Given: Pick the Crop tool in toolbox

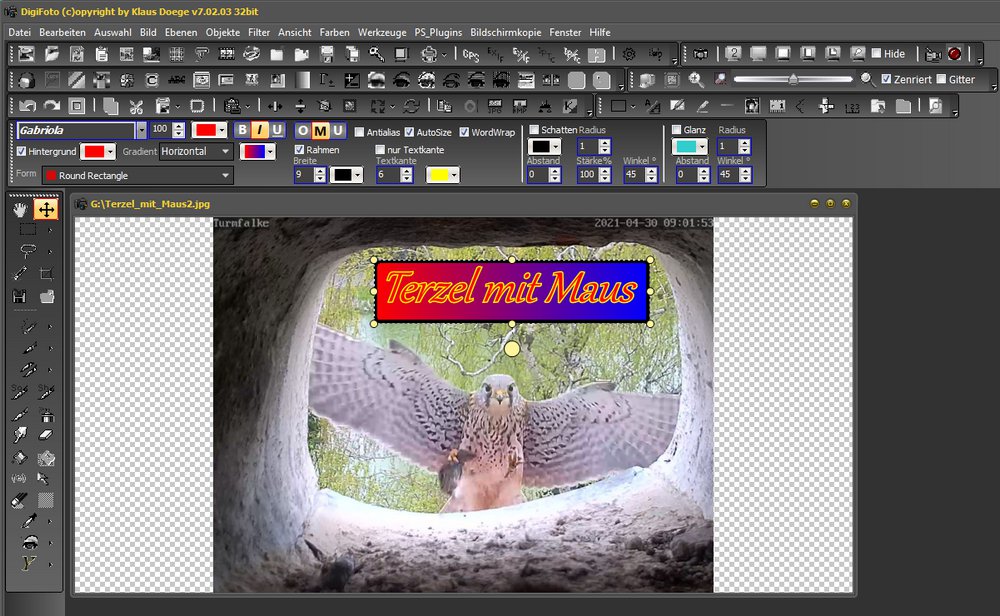Looking at the screenshot, I should (46, 273).
